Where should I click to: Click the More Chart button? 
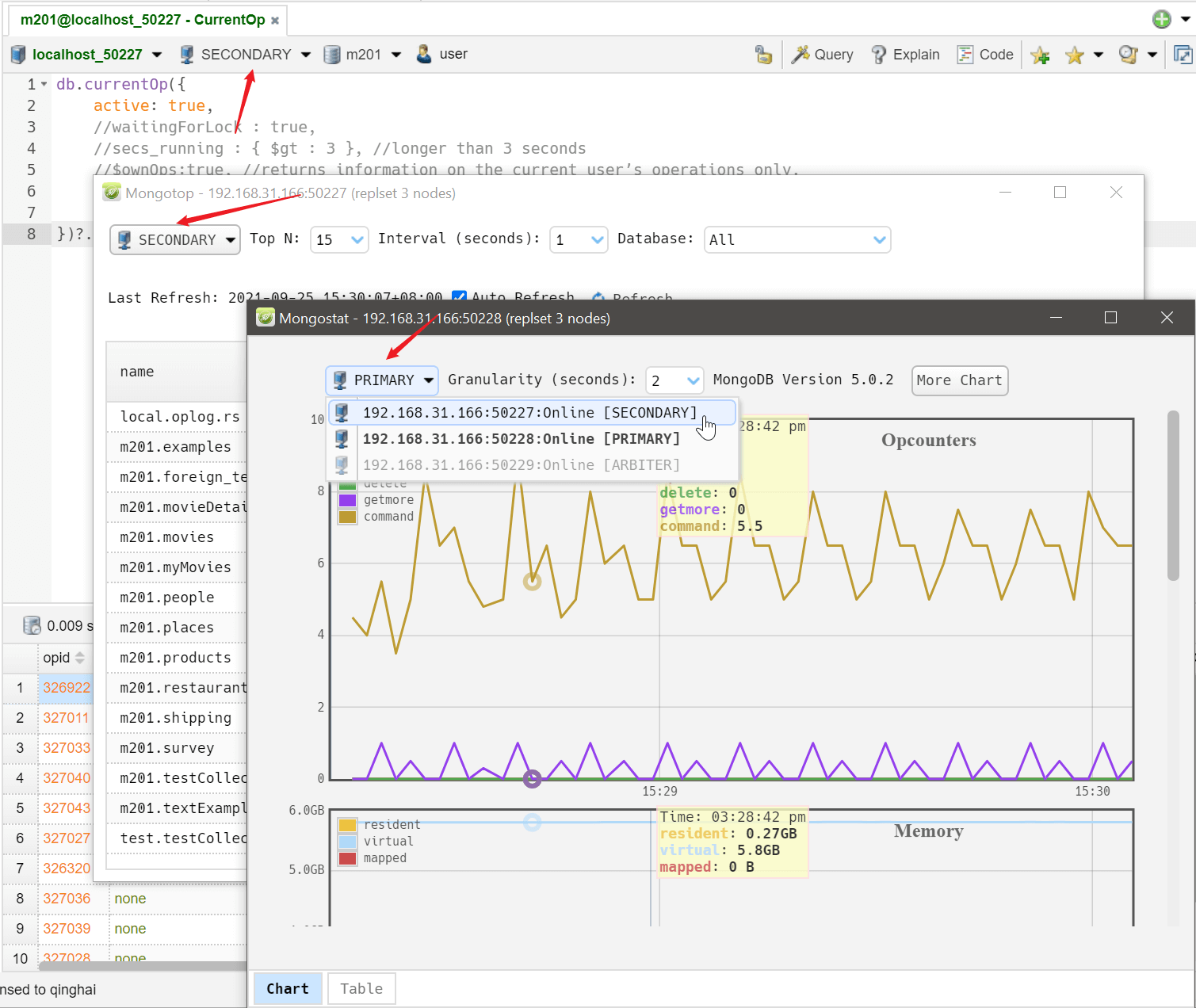pos(960,380)
